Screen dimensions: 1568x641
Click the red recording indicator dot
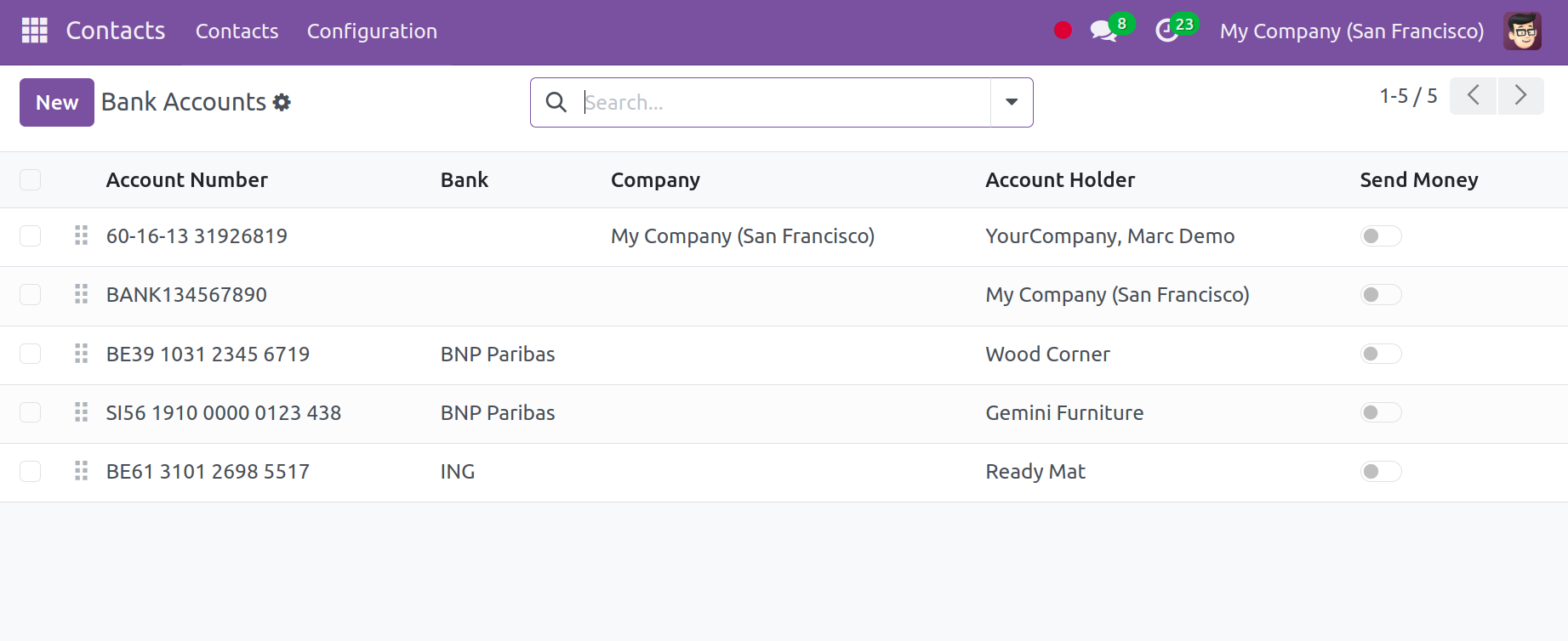1063,31
